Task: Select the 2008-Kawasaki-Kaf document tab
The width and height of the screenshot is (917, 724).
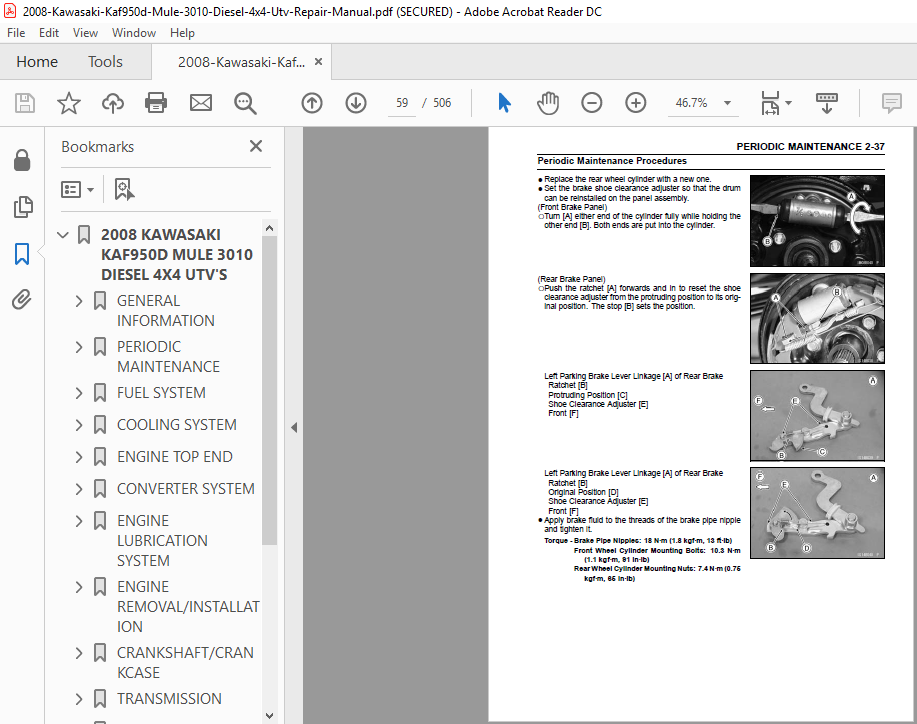Action: (241, 62)
